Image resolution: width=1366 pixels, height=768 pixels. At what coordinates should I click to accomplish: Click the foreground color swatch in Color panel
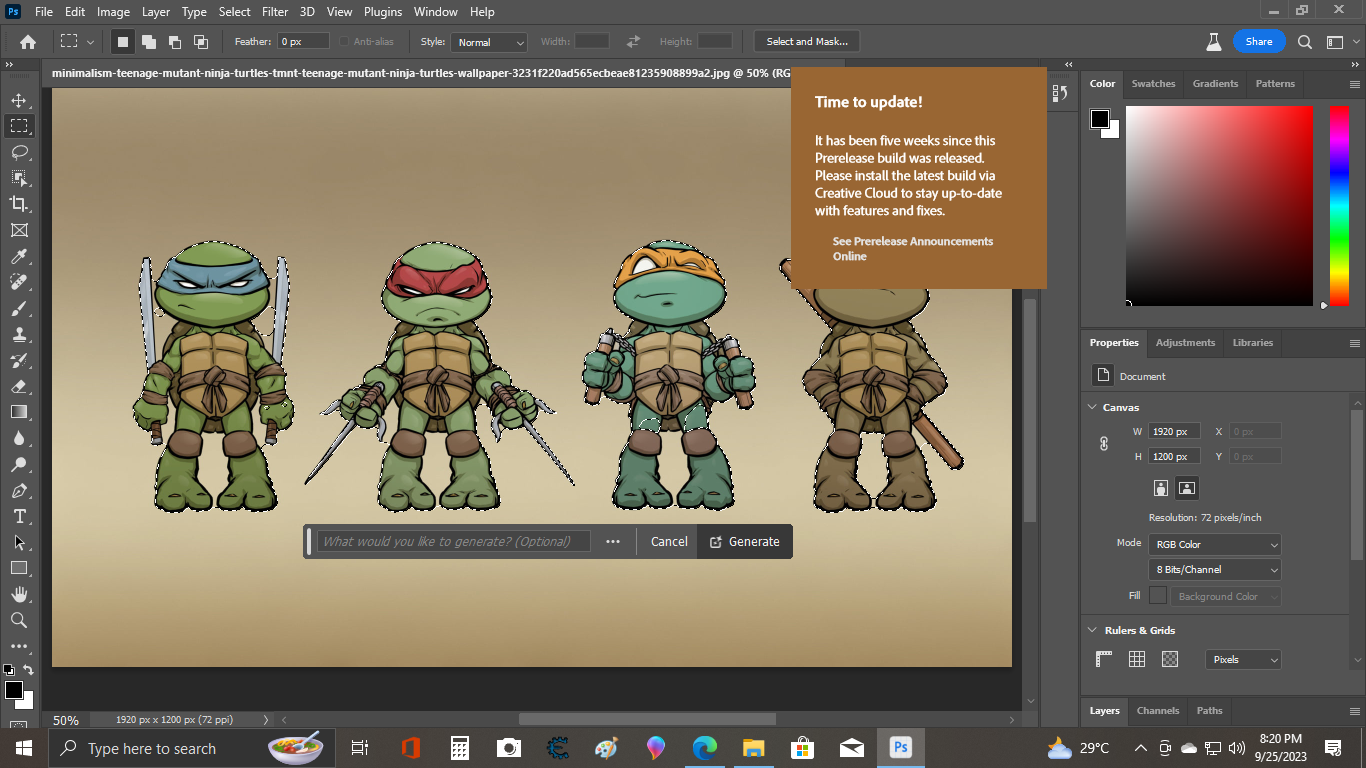pyautogui.click(x=1099, y=119)
